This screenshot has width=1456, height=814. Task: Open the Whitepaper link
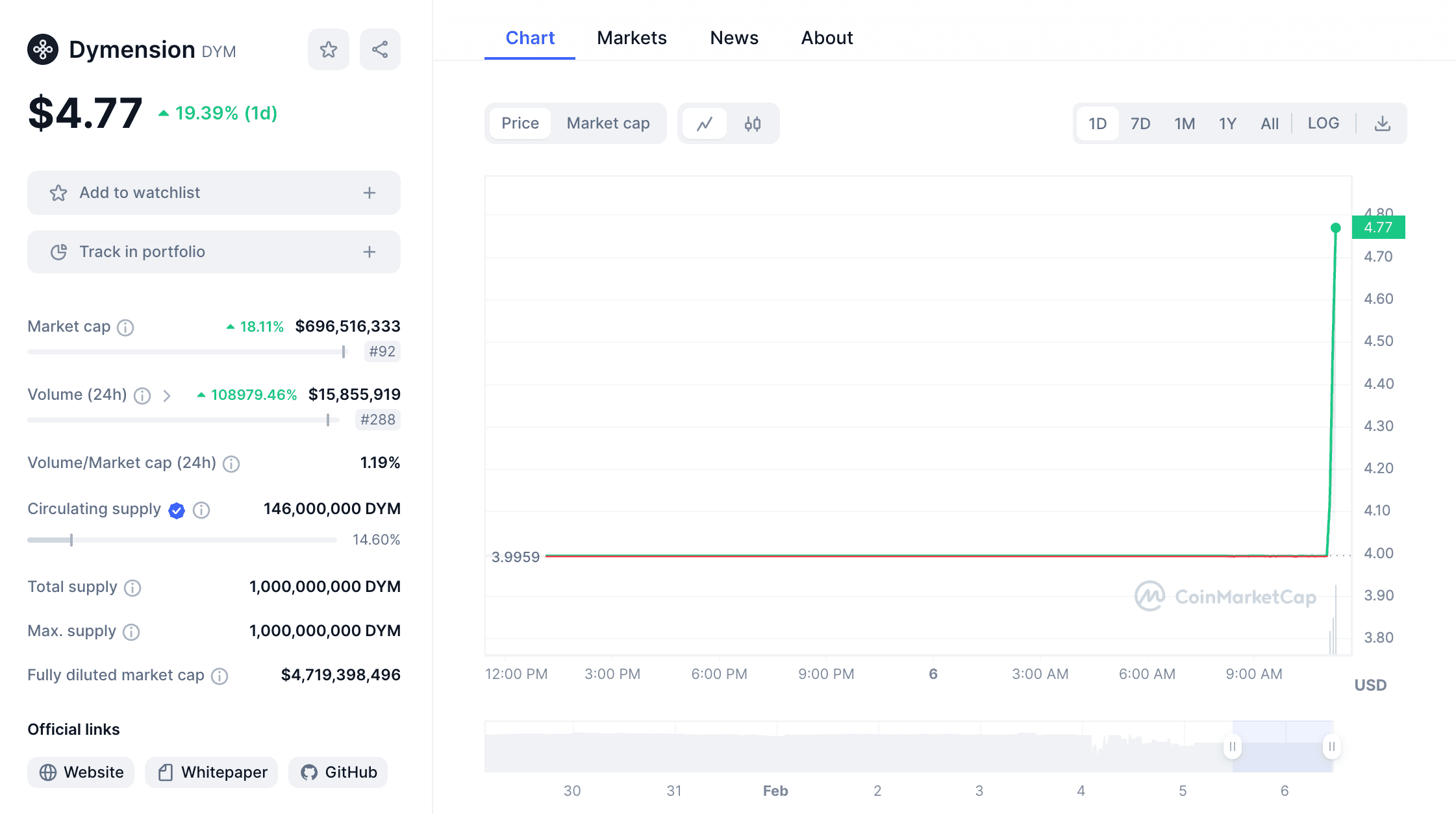[212, 772]
